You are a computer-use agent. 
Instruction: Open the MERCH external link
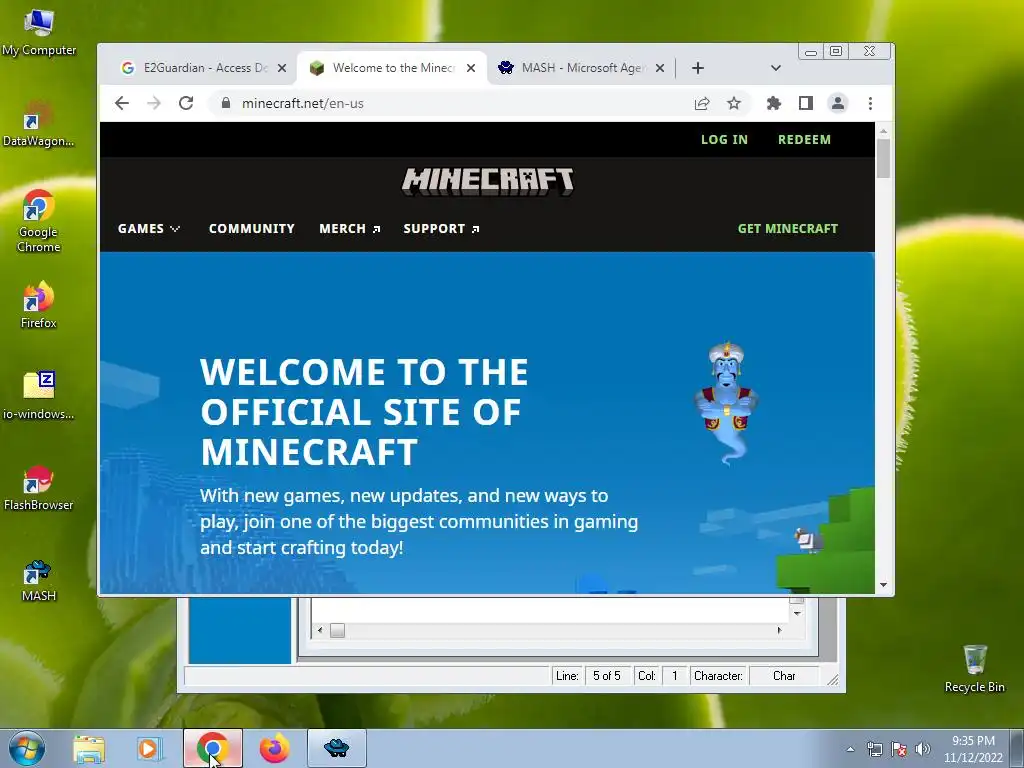point(349,229)
